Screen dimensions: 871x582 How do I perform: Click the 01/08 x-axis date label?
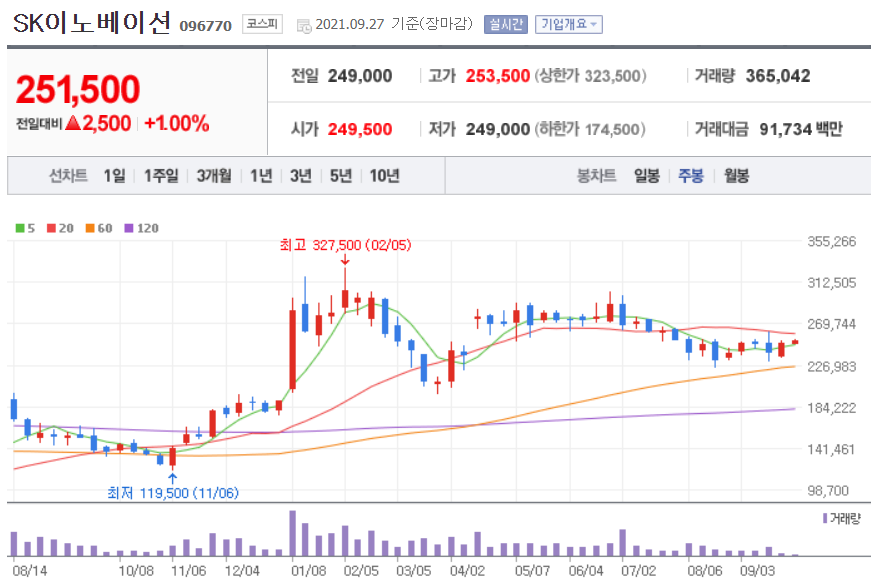tap(309, 570)
